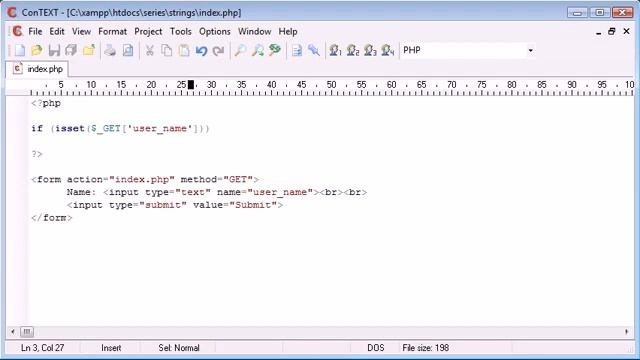Click the document list icon beside Replace
640x360 pixels.
coord(297,51)
